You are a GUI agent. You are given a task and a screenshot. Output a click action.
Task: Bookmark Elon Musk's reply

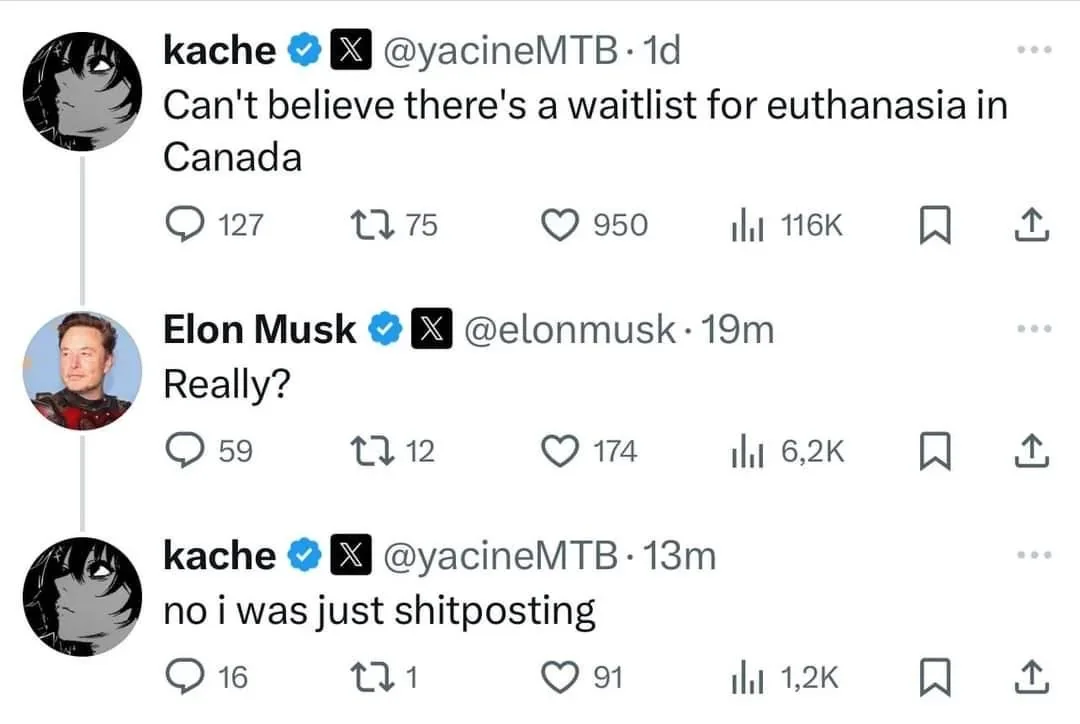tap(933, 452)
